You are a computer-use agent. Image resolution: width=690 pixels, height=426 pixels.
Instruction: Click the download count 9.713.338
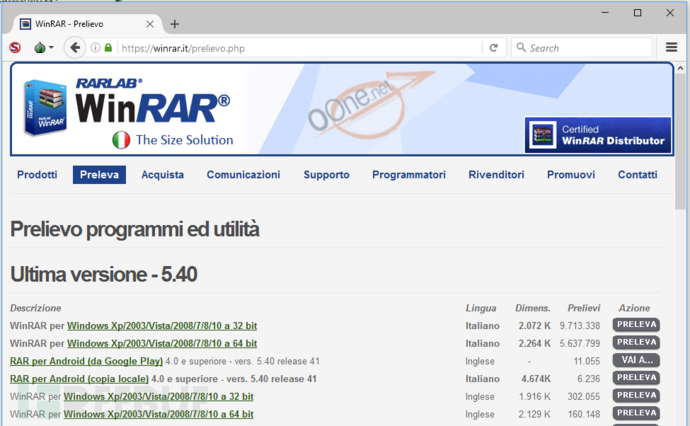click(580, 326)
